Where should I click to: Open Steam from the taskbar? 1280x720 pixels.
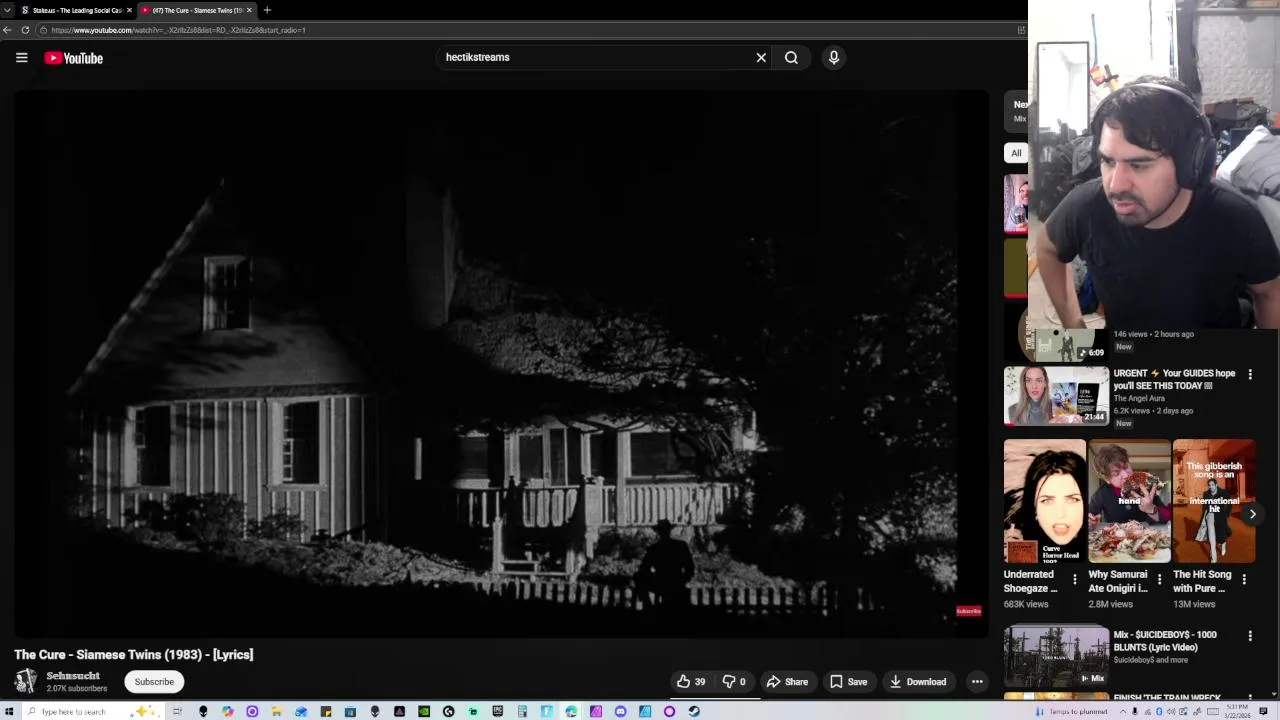tap(693, 711)
